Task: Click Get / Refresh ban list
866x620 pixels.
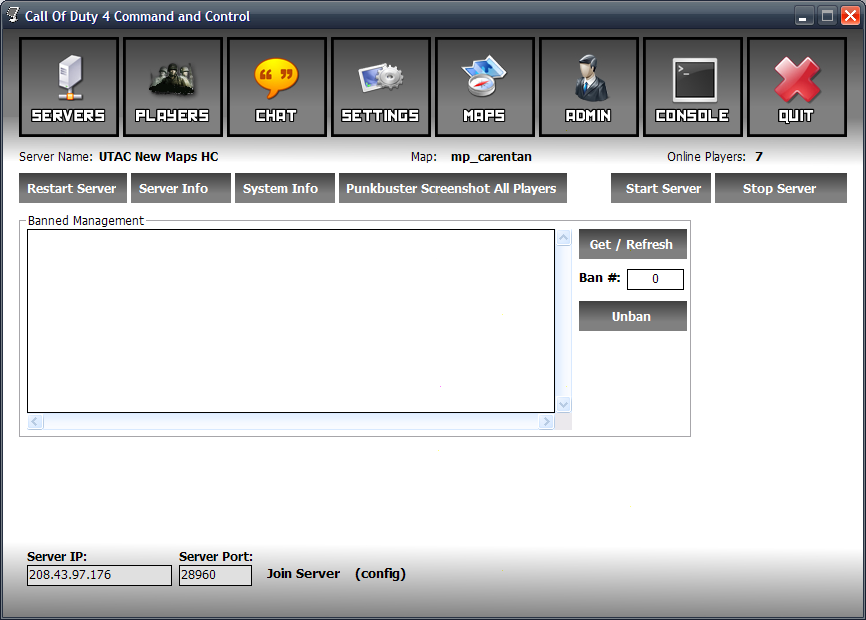Action: tap(632, 244)
